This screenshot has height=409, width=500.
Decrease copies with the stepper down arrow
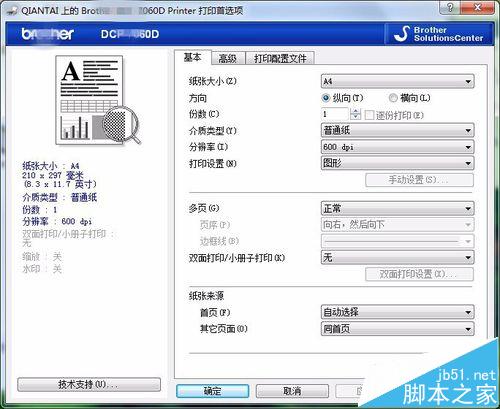click(356, 117)
